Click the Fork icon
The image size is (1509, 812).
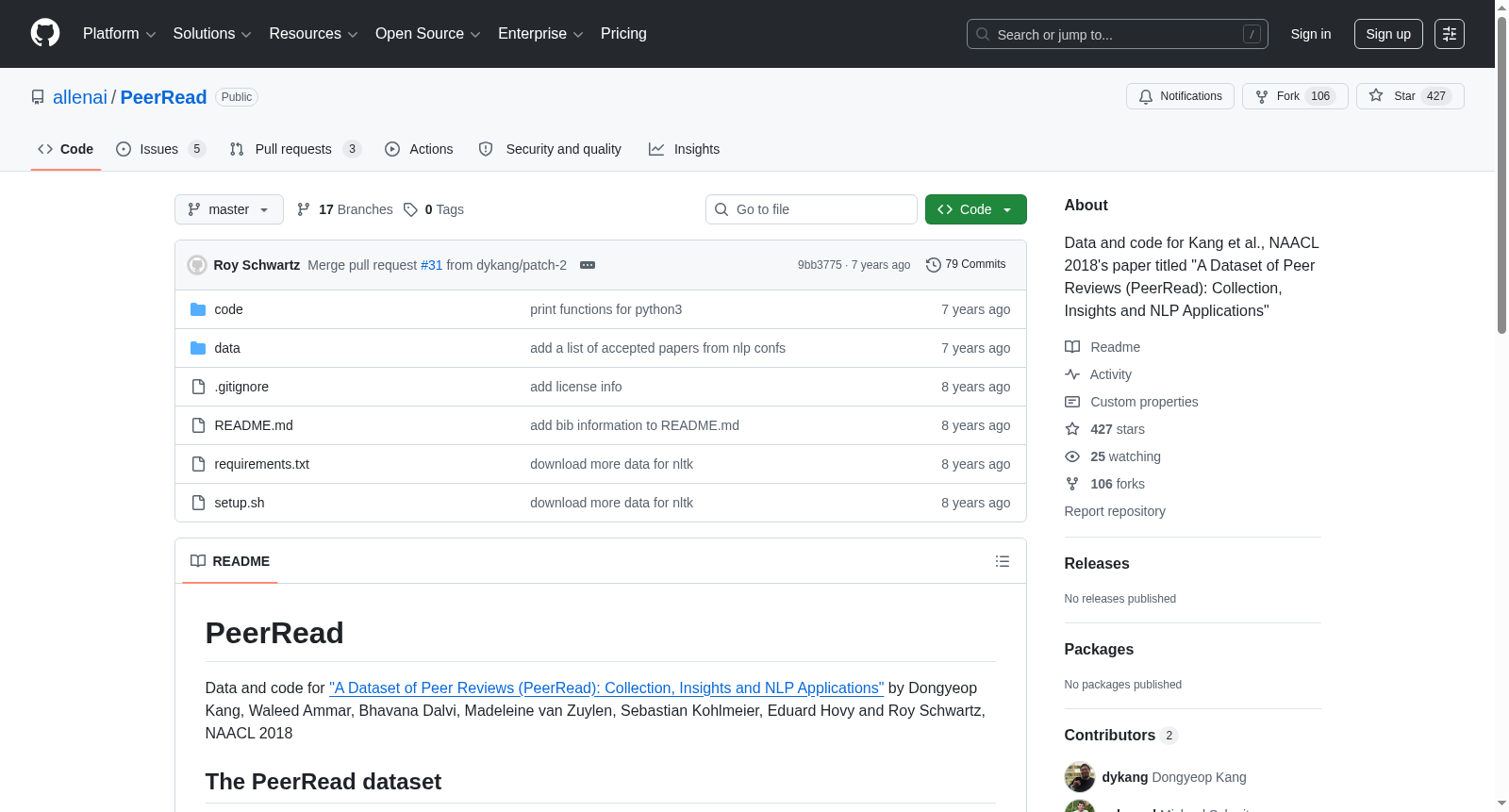pos(1262,96)
